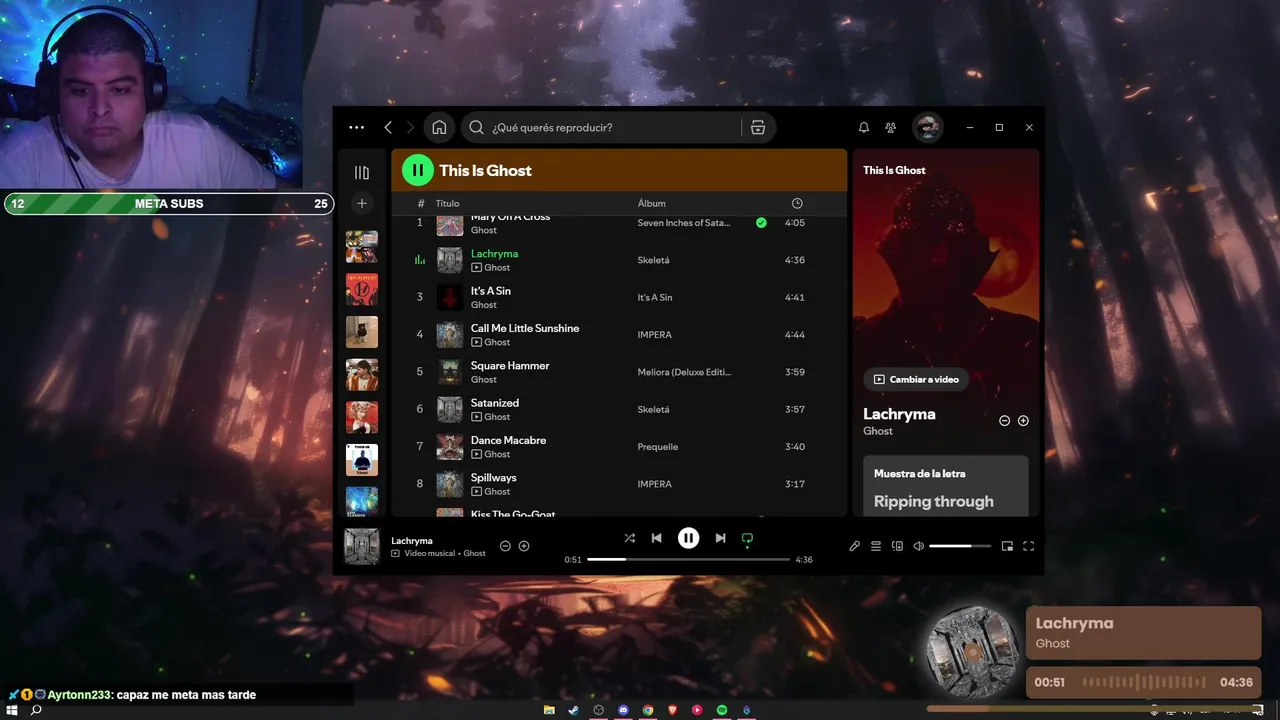
Task: Open first library playlist thumbnail
Action: [x=362, y=246]
